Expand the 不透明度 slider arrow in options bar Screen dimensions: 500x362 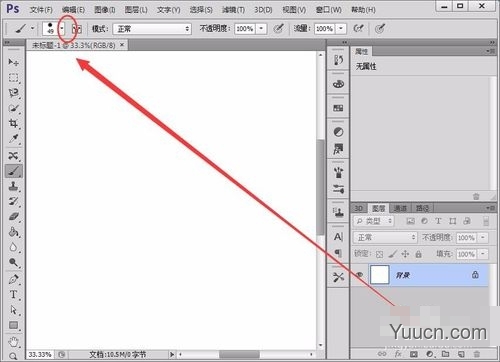pyautogui.click(x=261, y=29)
